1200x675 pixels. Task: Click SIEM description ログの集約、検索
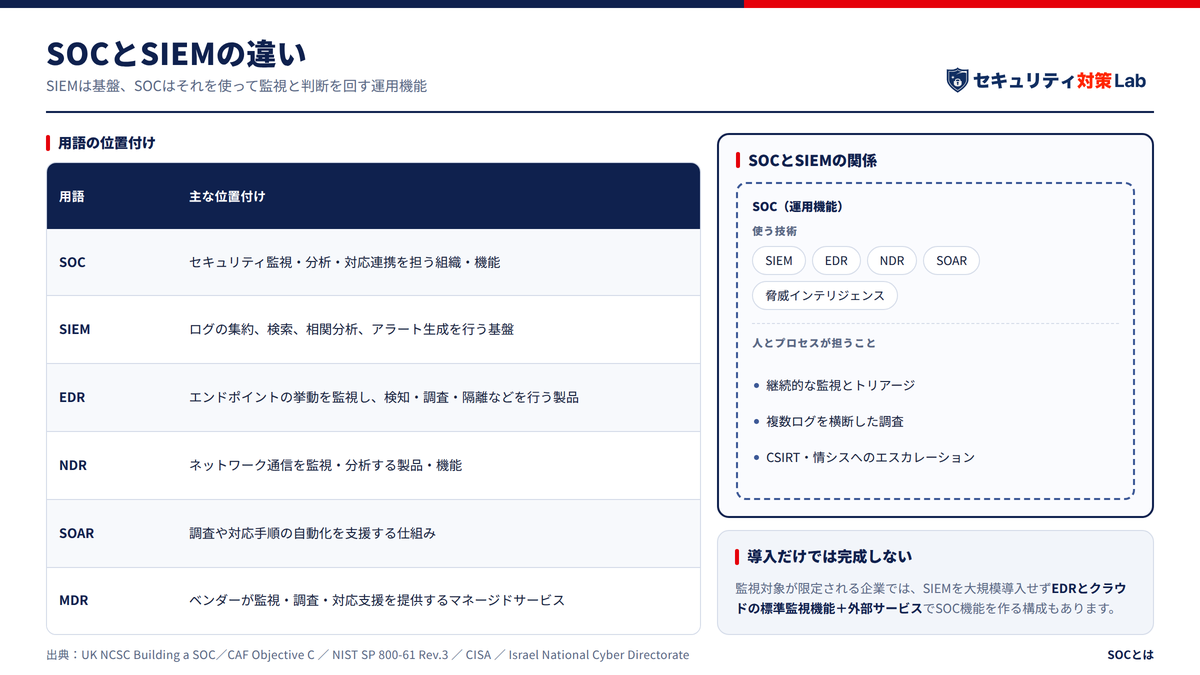tap(351, 329)
